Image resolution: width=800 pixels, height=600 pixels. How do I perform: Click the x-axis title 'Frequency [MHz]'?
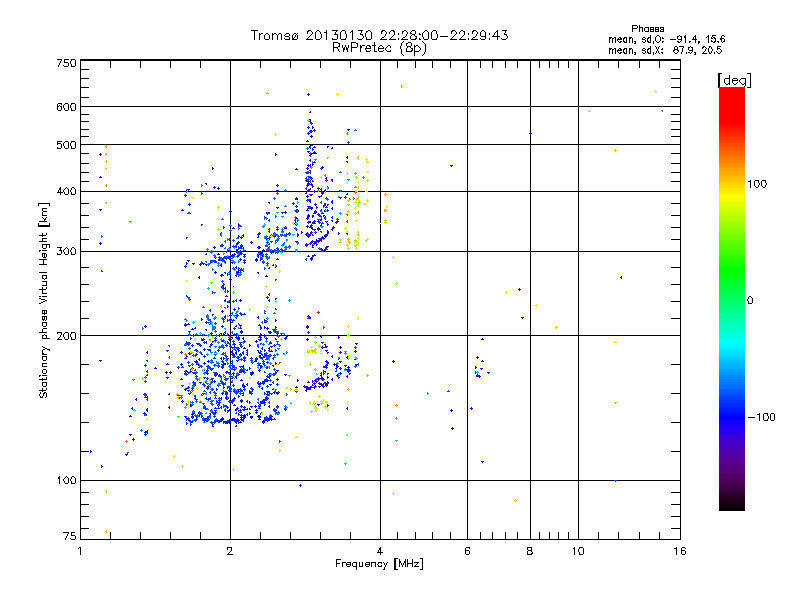coord(379,564)
